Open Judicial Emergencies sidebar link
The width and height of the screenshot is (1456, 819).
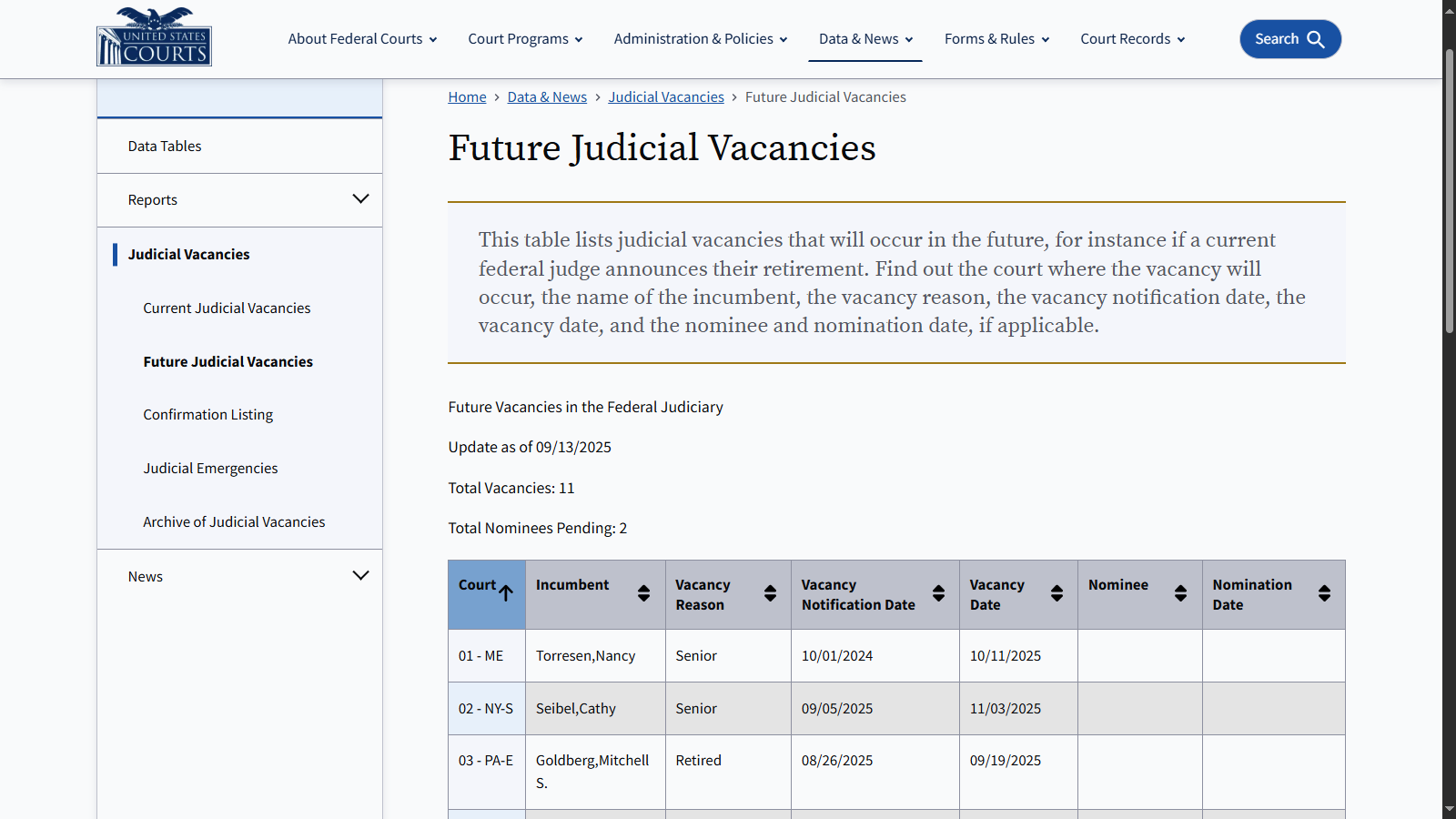(210, 468)
